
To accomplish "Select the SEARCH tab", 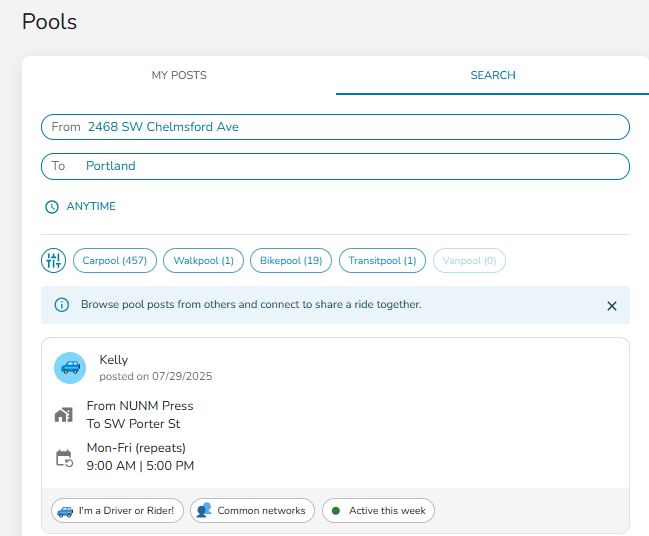I will 493,75.
